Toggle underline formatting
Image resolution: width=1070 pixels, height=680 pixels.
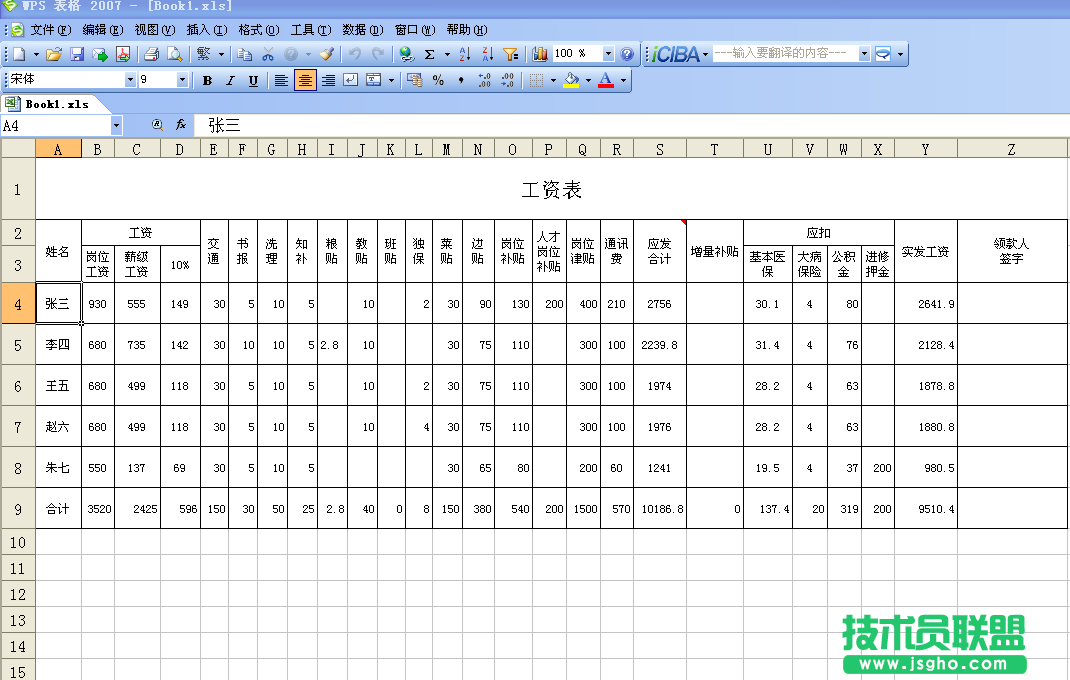pyautogui.click(x=252, y=80)
